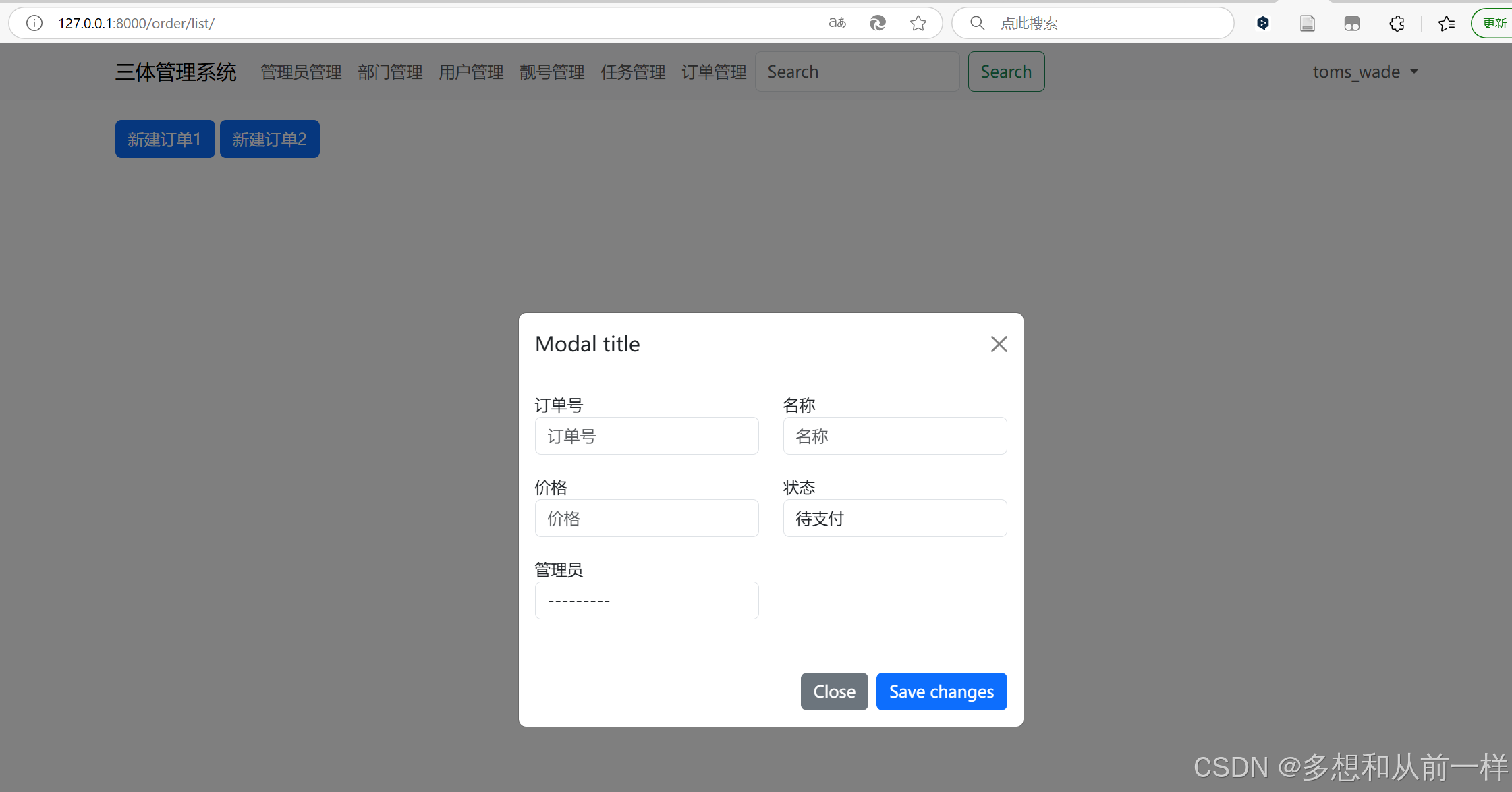Go to 用户管理 nav item
This screenshot has height=792, width=1512.
coord(471,72)
